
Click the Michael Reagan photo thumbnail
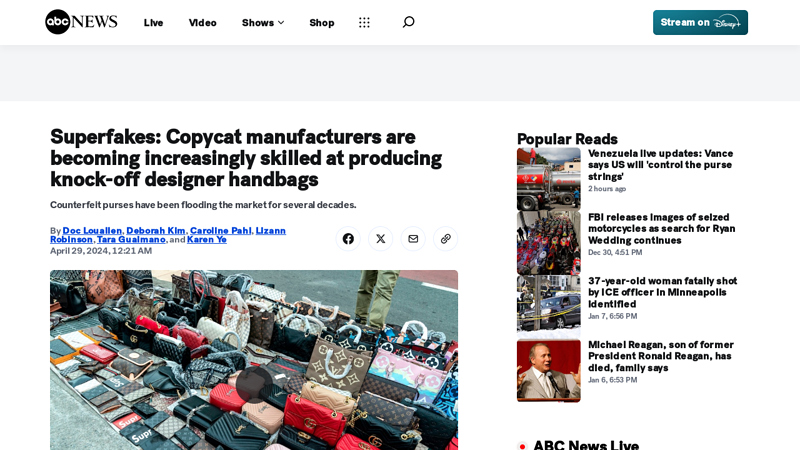coord(548,370)
